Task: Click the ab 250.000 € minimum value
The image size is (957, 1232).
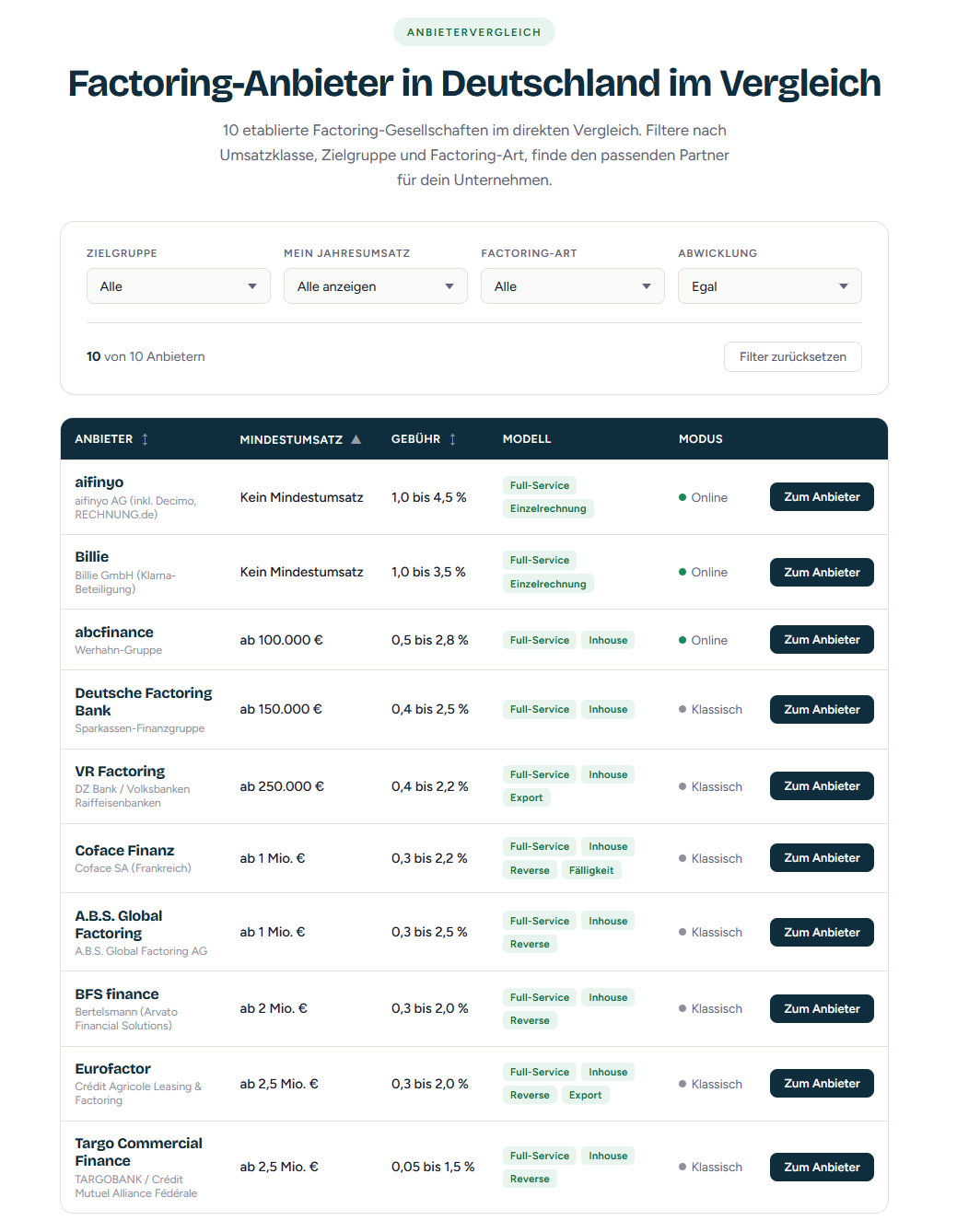Action: [282, 786]
